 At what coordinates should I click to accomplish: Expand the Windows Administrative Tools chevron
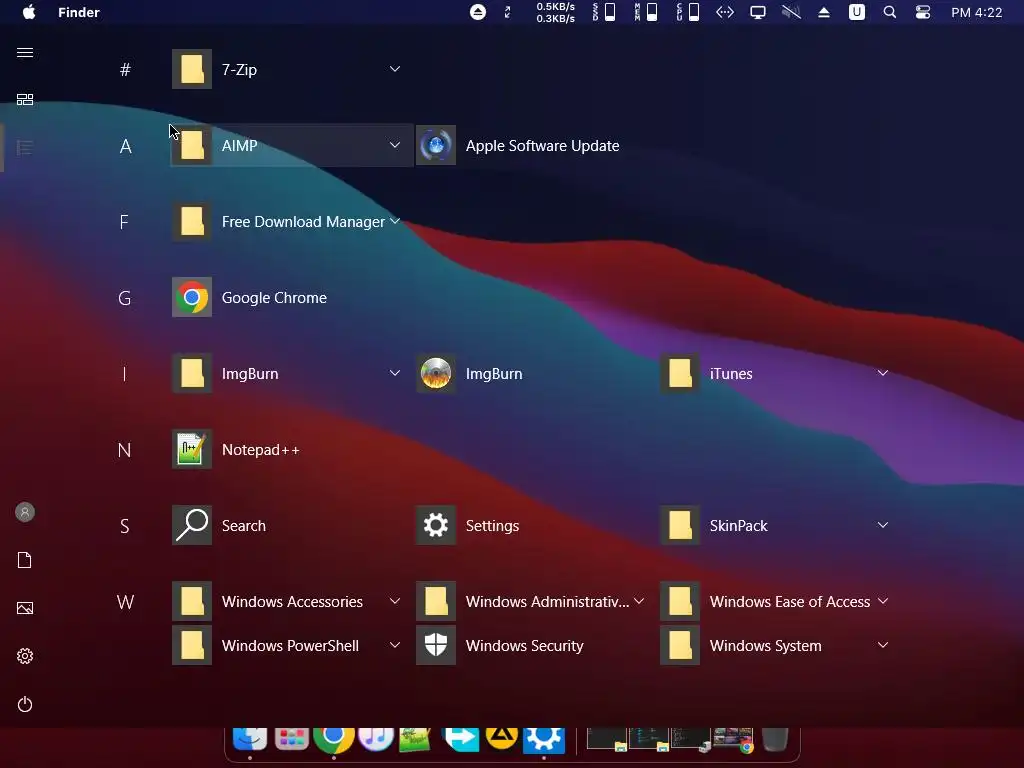tap(639, 601)
